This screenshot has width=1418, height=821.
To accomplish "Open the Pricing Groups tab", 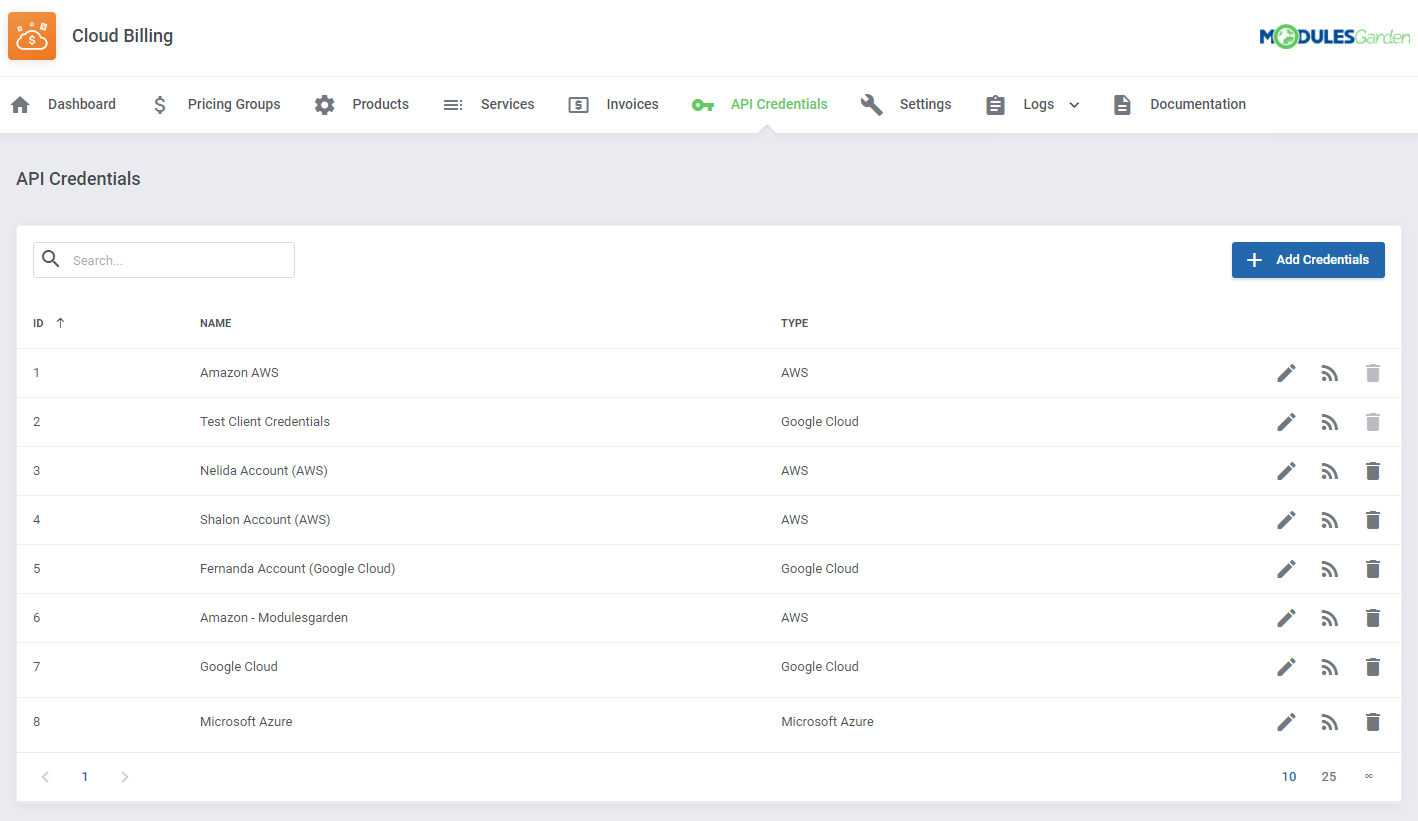I will (x=233, y=104).
